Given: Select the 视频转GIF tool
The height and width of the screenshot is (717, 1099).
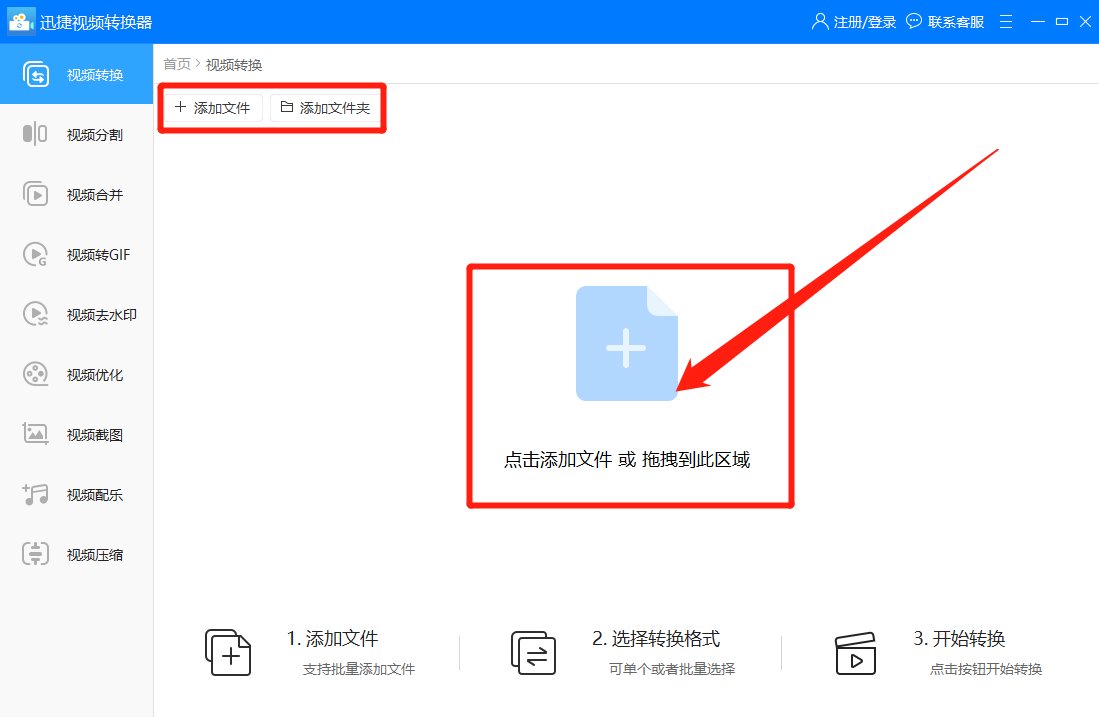Looking at the screenshot, I should pyautogui.click(x=76, y=254).
